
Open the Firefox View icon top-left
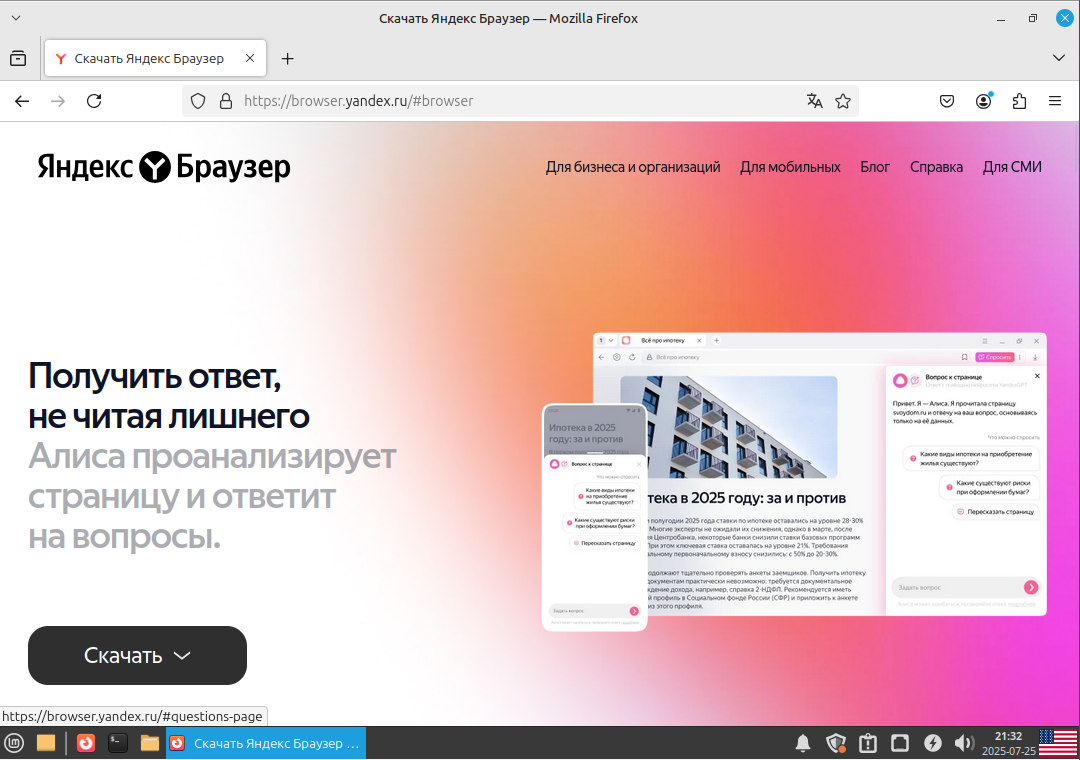coord(17,58)
